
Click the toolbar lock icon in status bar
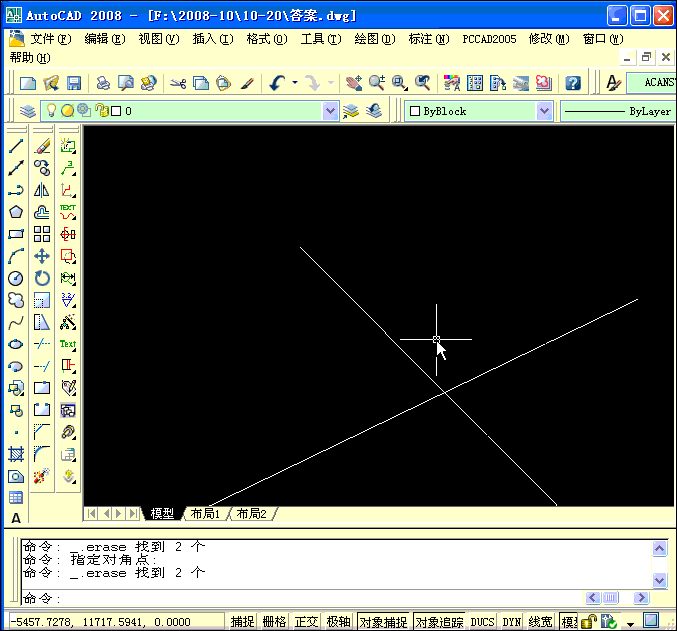tap(588, 622)
